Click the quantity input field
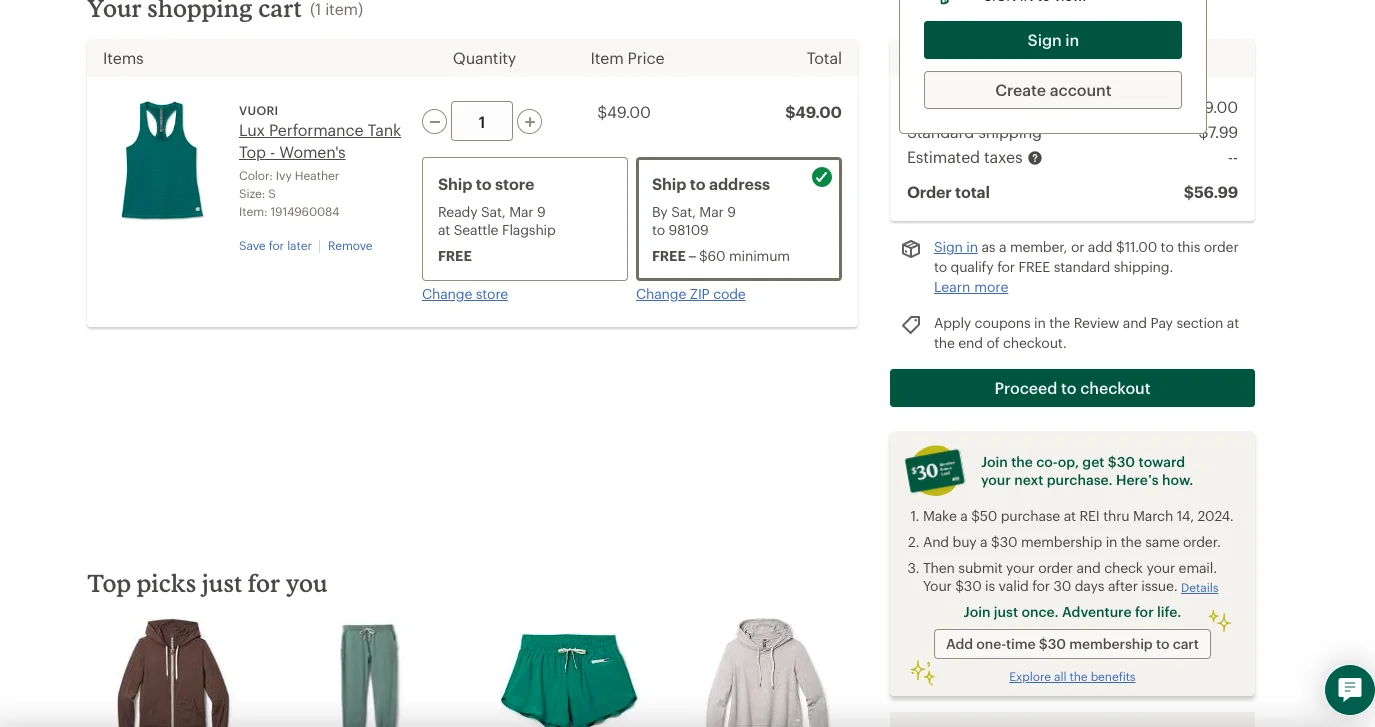The width and height of the screenshot is (1375, 727). (482, 122)
